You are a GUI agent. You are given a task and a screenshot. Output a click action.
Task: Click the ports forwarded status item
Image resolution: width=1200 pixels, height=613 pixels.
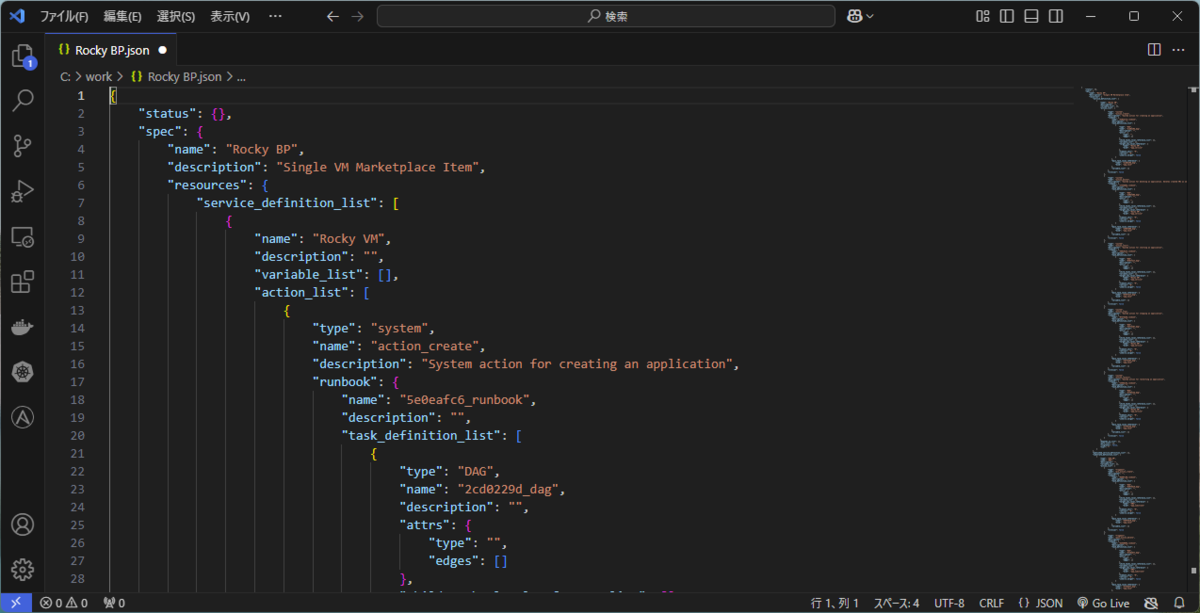pyautogui.click(x=115, y=603)
